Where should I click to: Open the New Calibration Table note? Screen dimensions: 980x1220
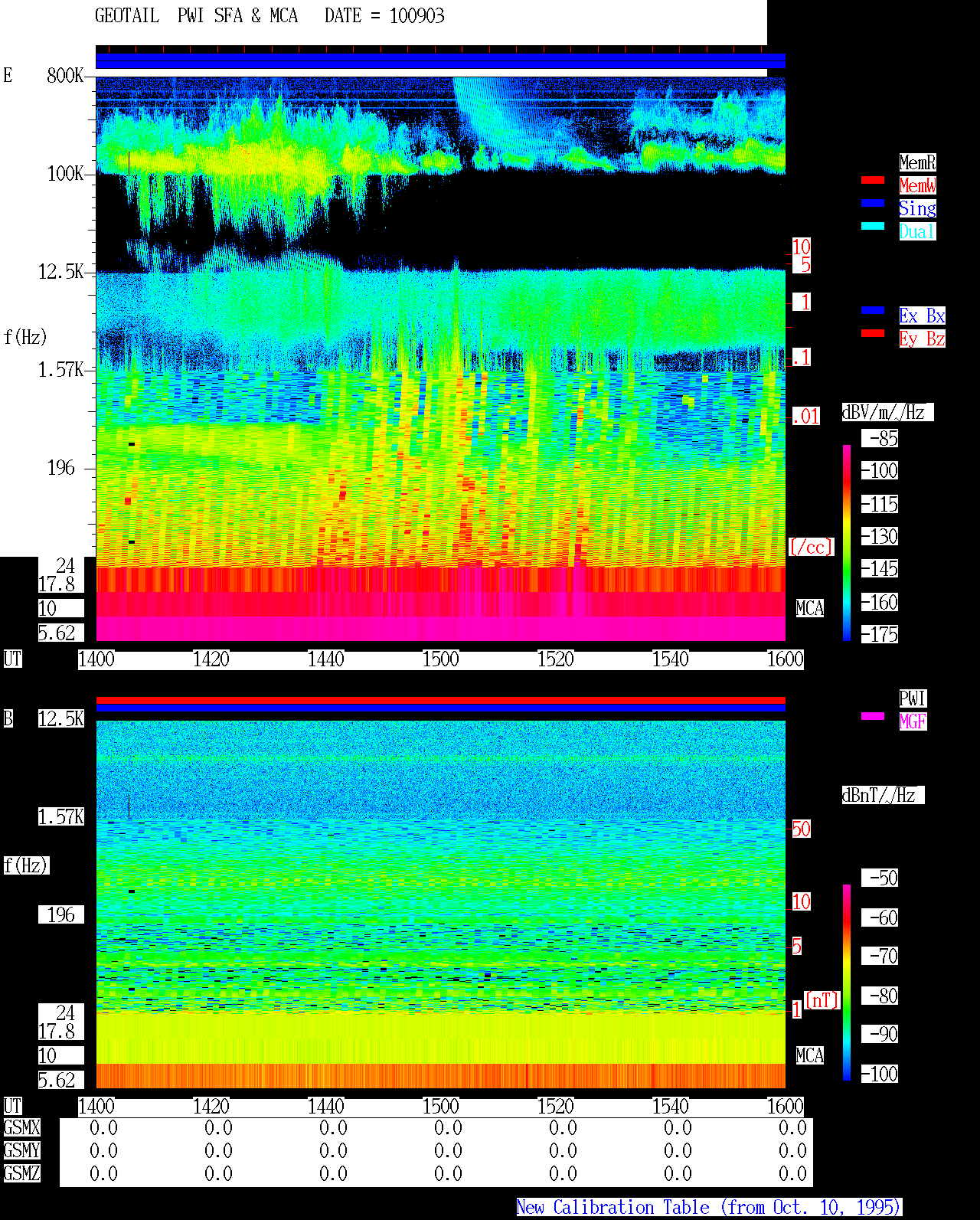(709, 1207)
